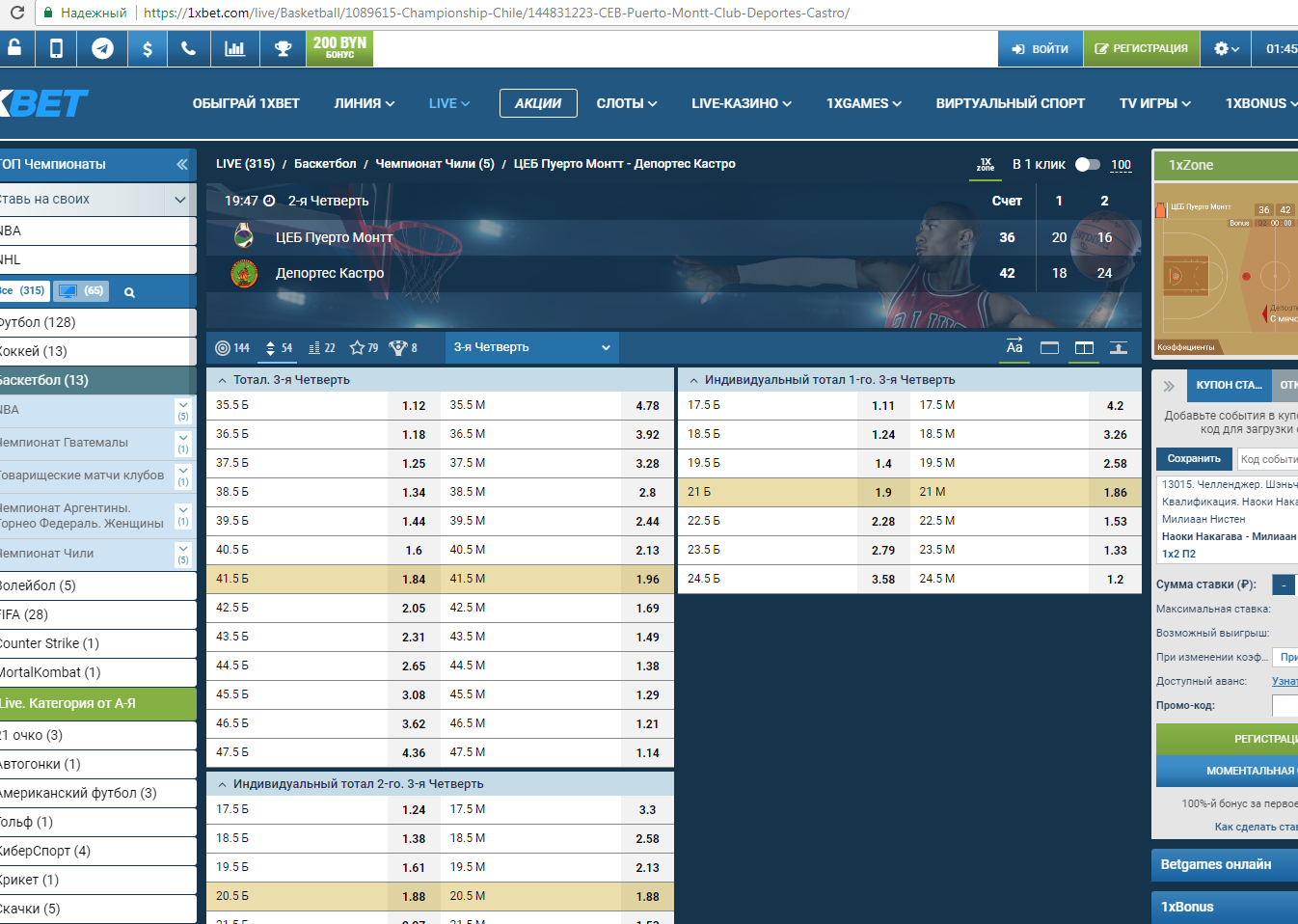Open the Баскетбол breadcrumb link

[x=325, y=164]
